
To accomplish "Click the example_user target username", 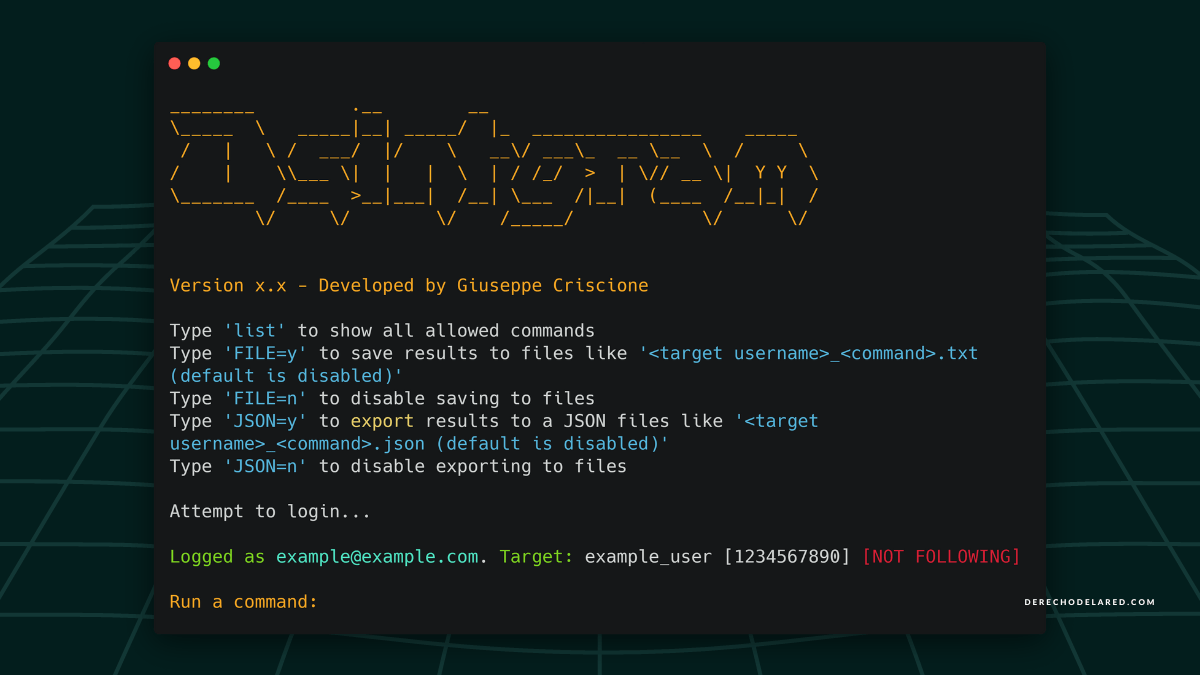I will pos(648,557).
